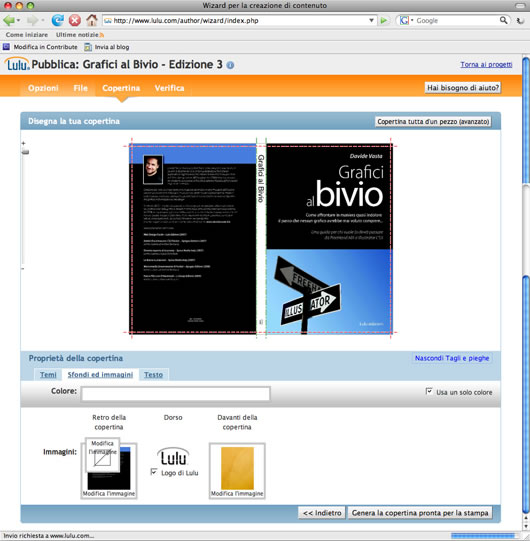Click Nascondi Tagli e pieghe link

[452, 358]
